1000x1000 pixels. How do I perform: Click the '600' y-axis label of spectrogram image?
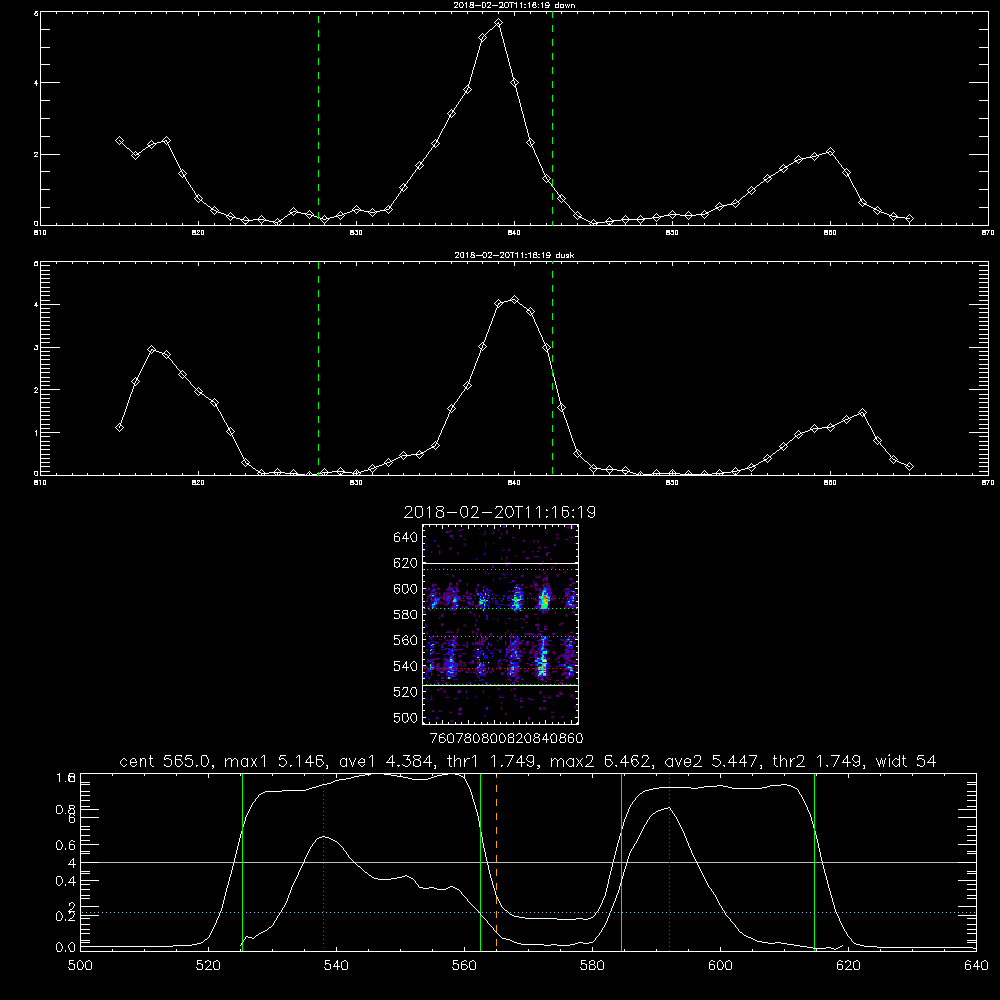point(406,589)
